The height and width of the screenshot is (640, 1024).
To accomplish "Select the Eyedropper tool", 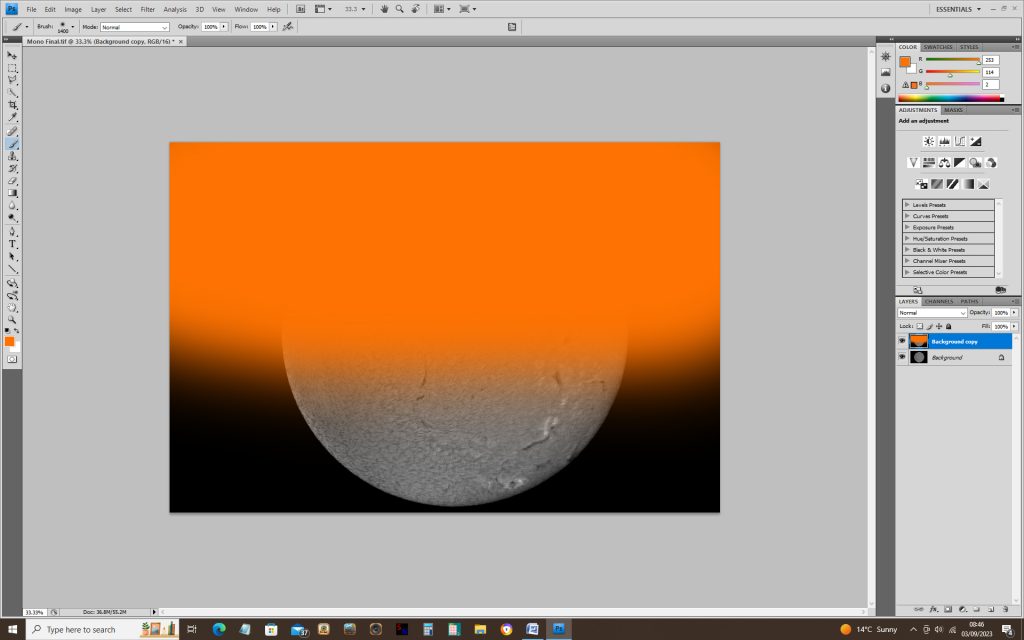I will (12, 118).
